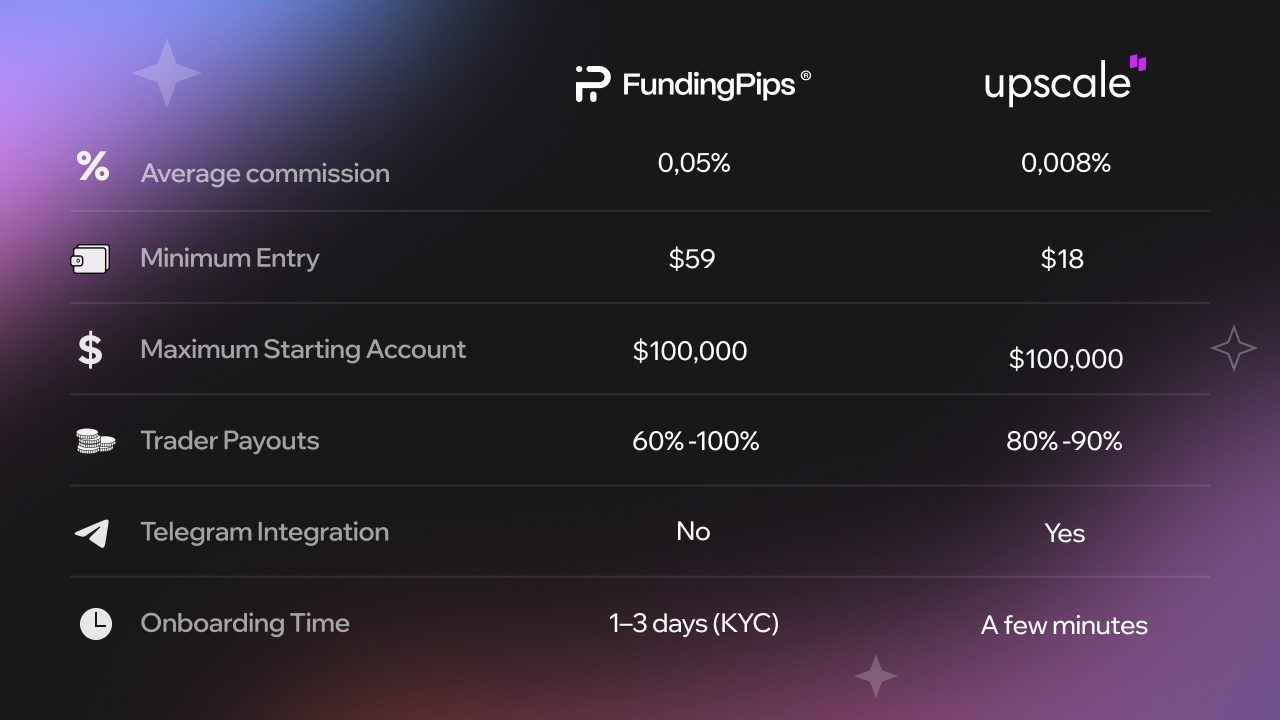The height and width of the screenshot is (720, 1280).
Task: Click the wallet icon next to Minimum Entry
Action: pyautogui.click(x=90, y=259)
